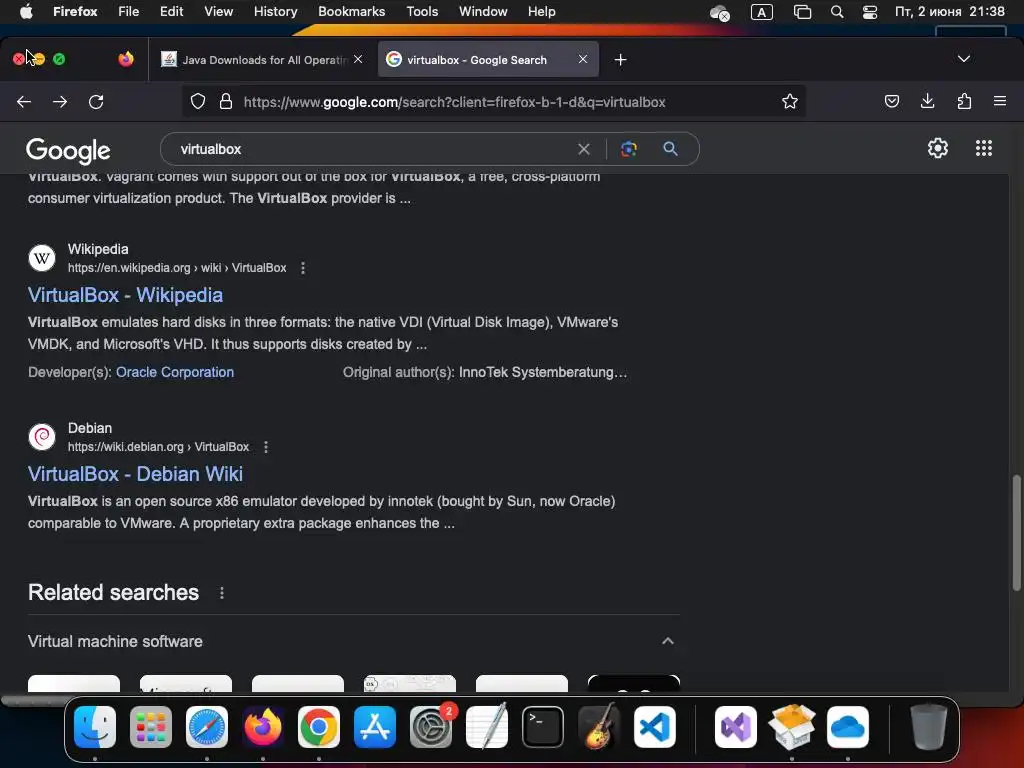Image resolution: width=1024 pixels, height=768 pixels.
Task: Search by image with Google Lens
Action: tap(629, 149)
